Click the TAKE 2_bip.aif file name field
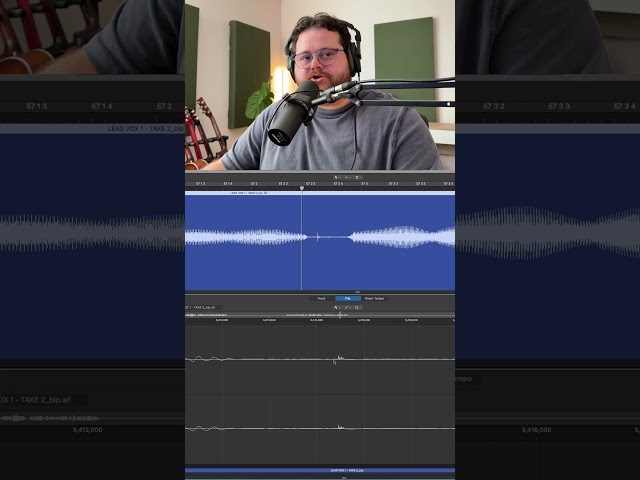The height and width of the screenshot is (480, 640). click(203, 307)
